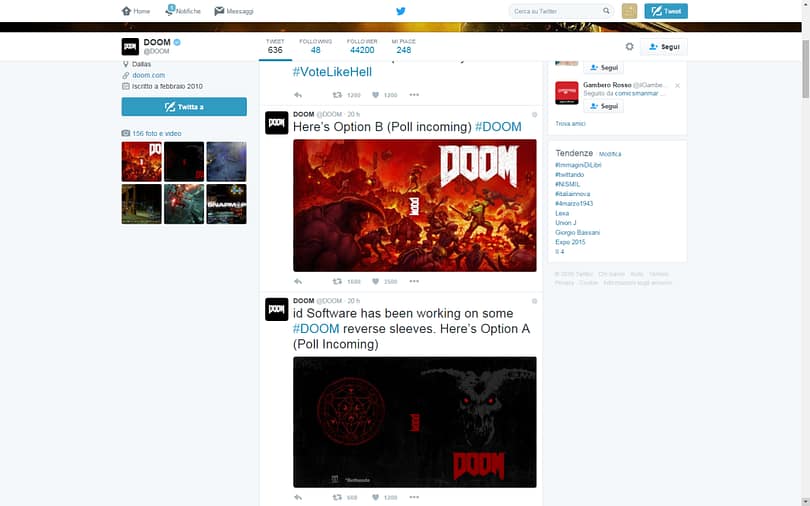Reply to the #VoteLikeHell tweet

pos(298,95)
